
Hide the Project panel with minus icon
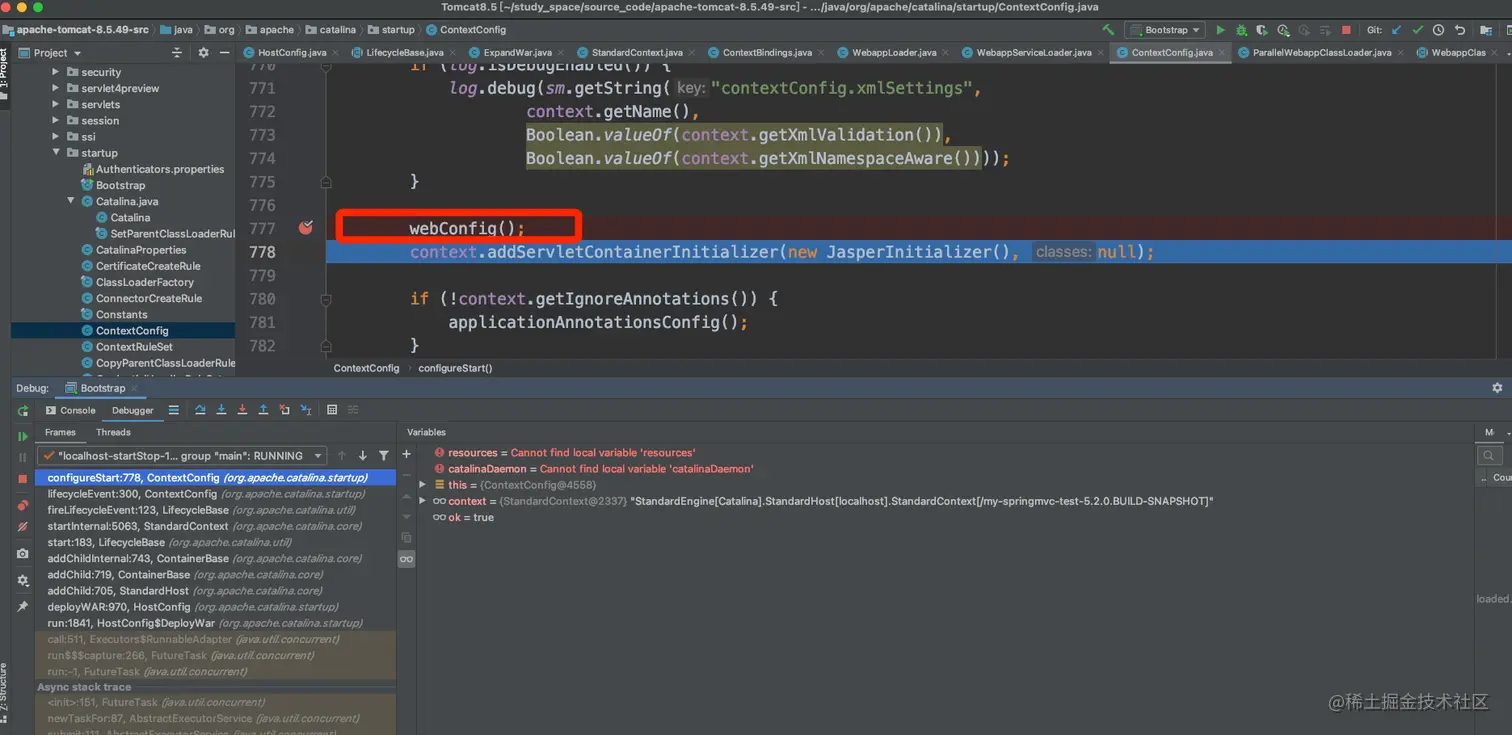tap(224, 53)
